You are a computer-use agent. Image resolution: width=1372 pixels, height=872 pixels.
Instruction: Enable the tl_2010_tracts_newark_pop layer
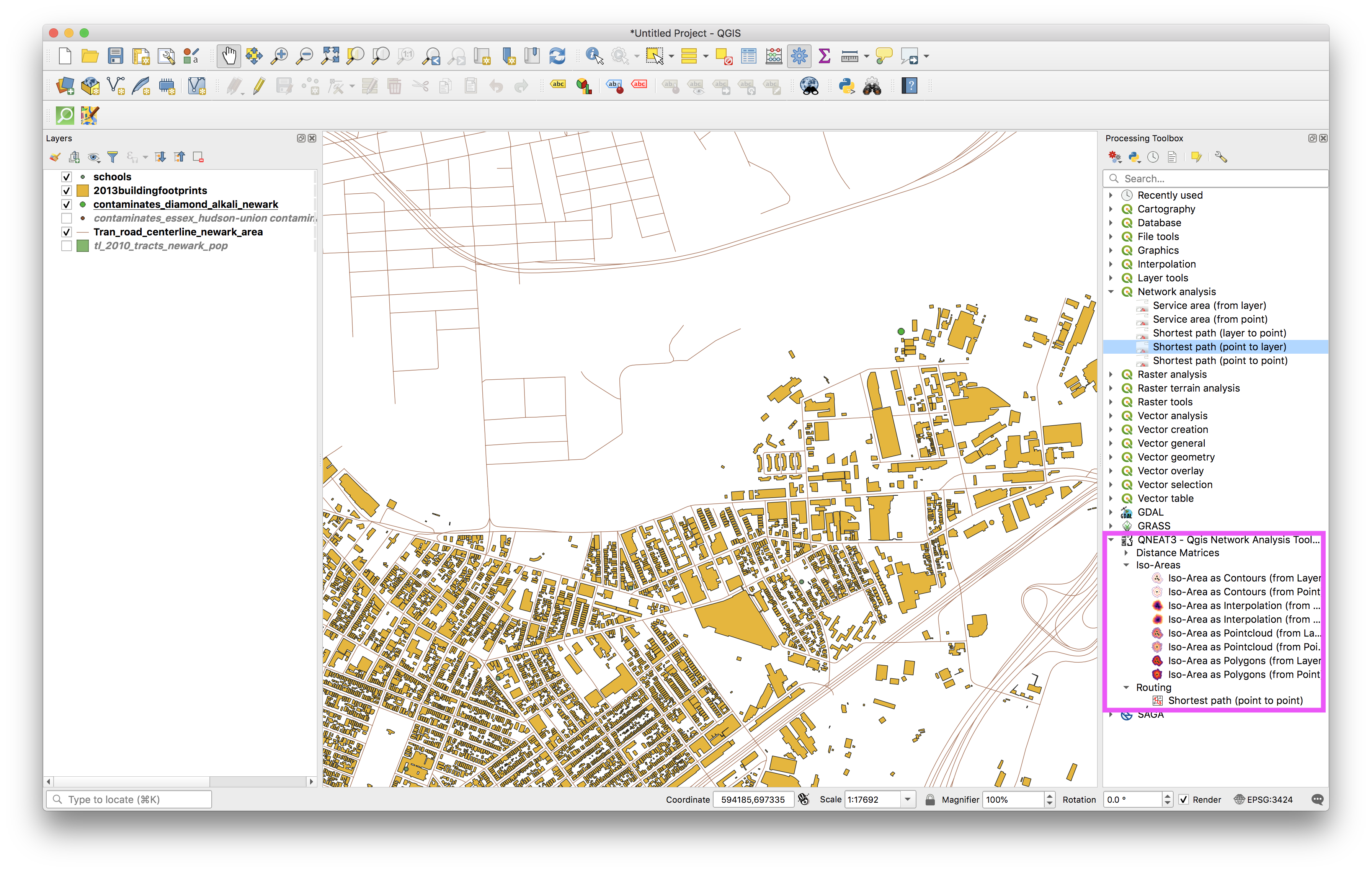coord(67,246)
